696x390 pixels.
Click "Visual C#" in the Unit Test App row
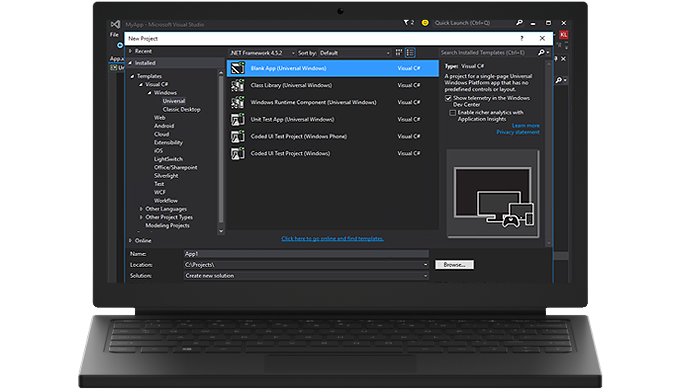tap(408, 119)
